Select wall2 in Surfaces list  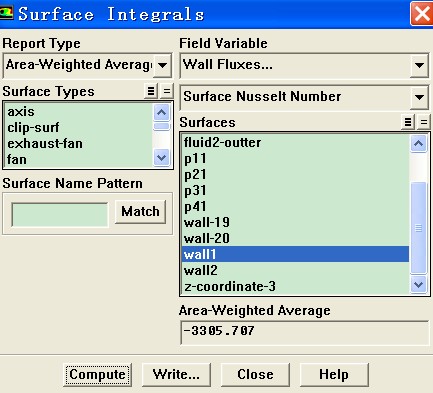click(295, 270)
